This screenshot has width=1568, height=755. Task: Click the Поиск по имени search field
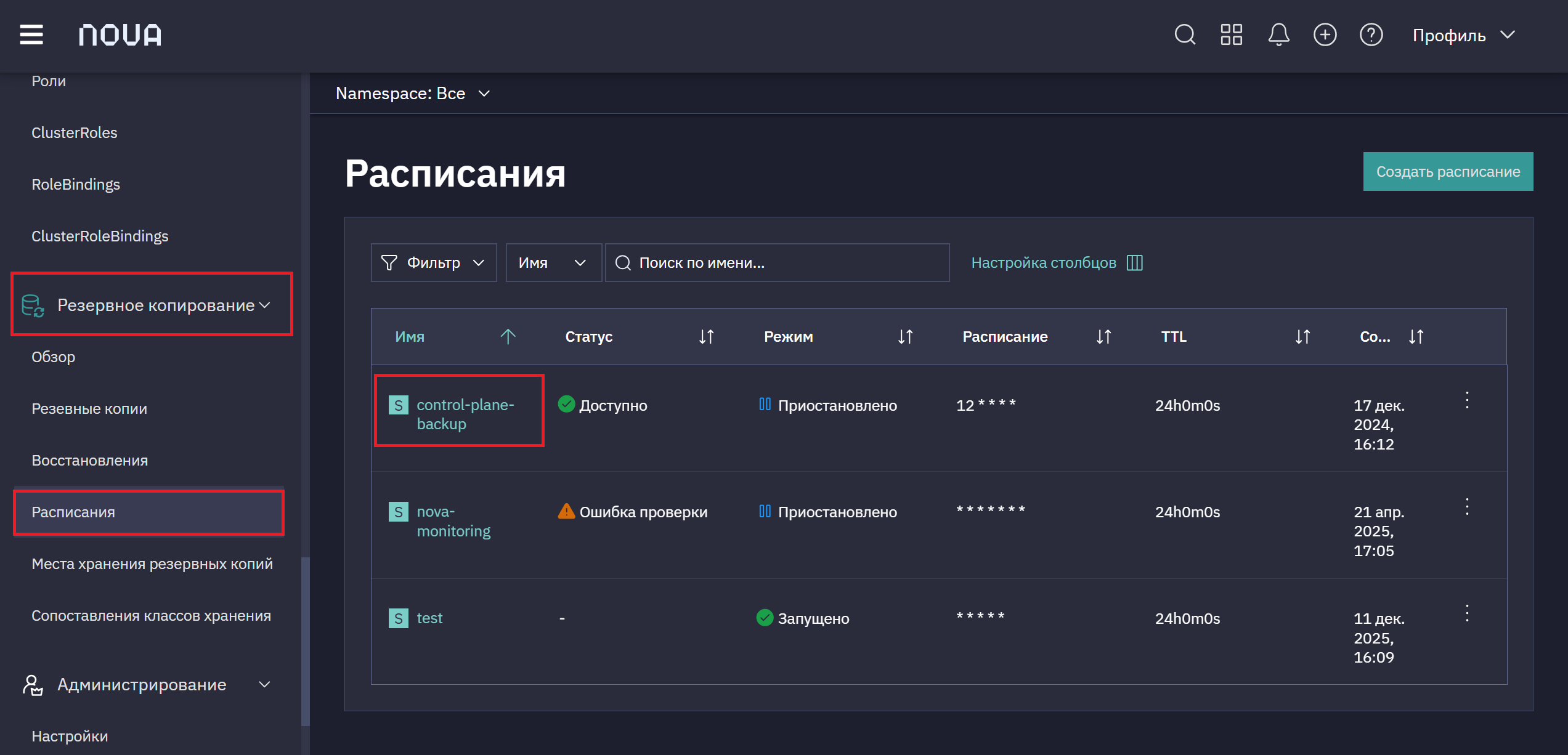pos(777,263)
